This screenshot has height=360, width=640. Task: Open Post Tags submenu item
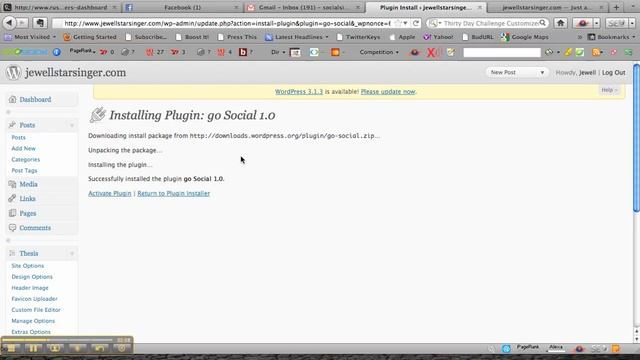[24, 171]
